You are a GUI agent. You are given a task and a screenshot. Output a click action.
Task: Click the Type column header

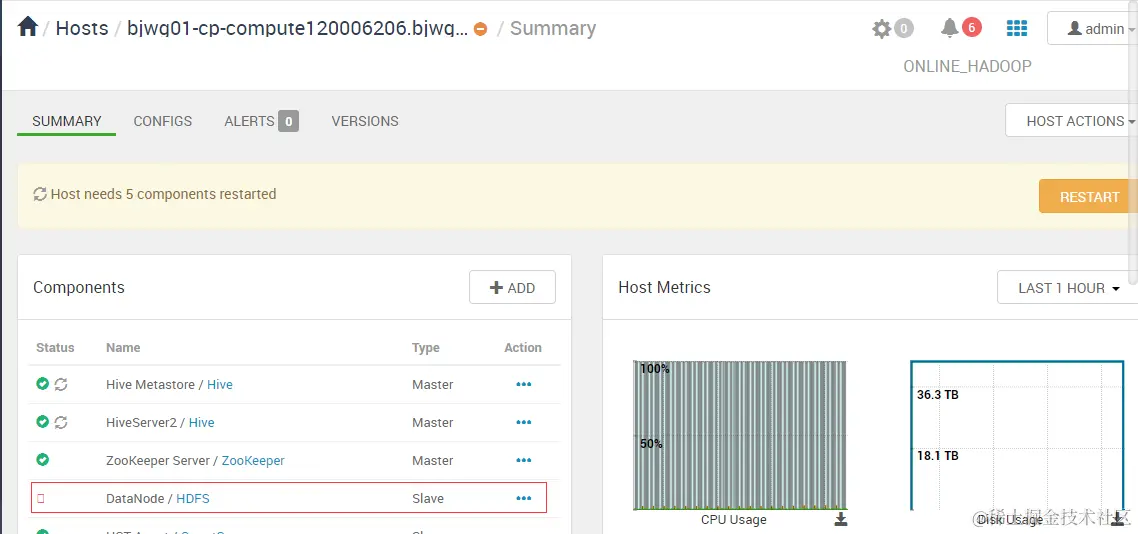(426, 348)
